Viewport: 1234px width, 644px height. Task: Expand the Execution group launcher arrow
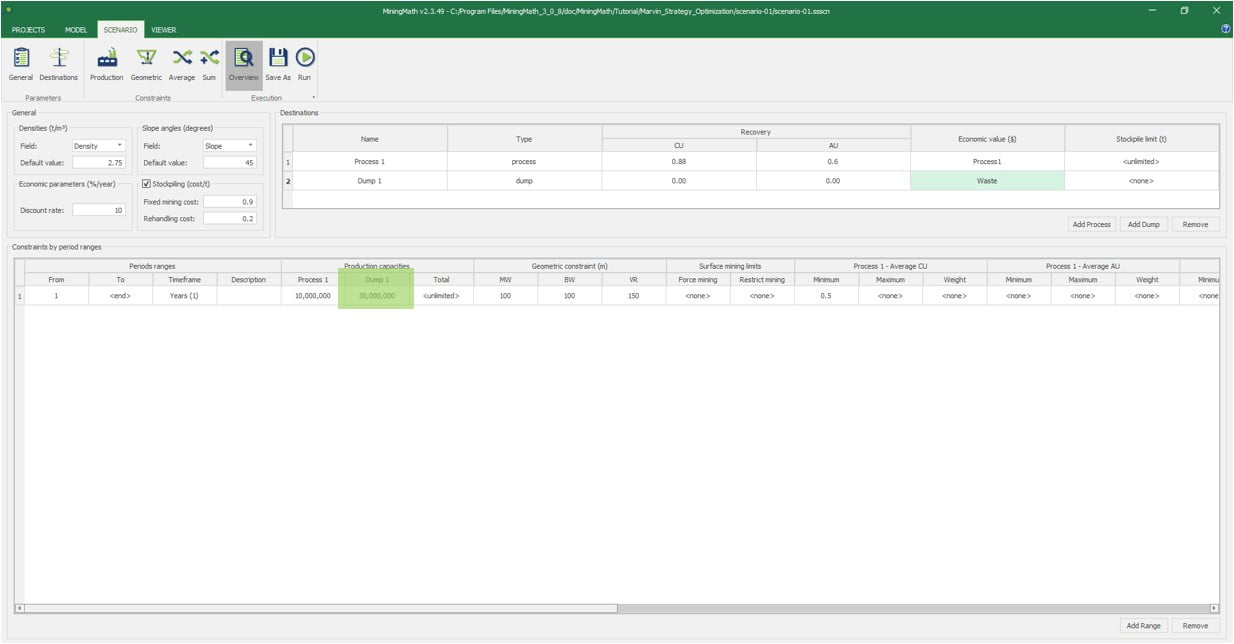click(313, 98)
